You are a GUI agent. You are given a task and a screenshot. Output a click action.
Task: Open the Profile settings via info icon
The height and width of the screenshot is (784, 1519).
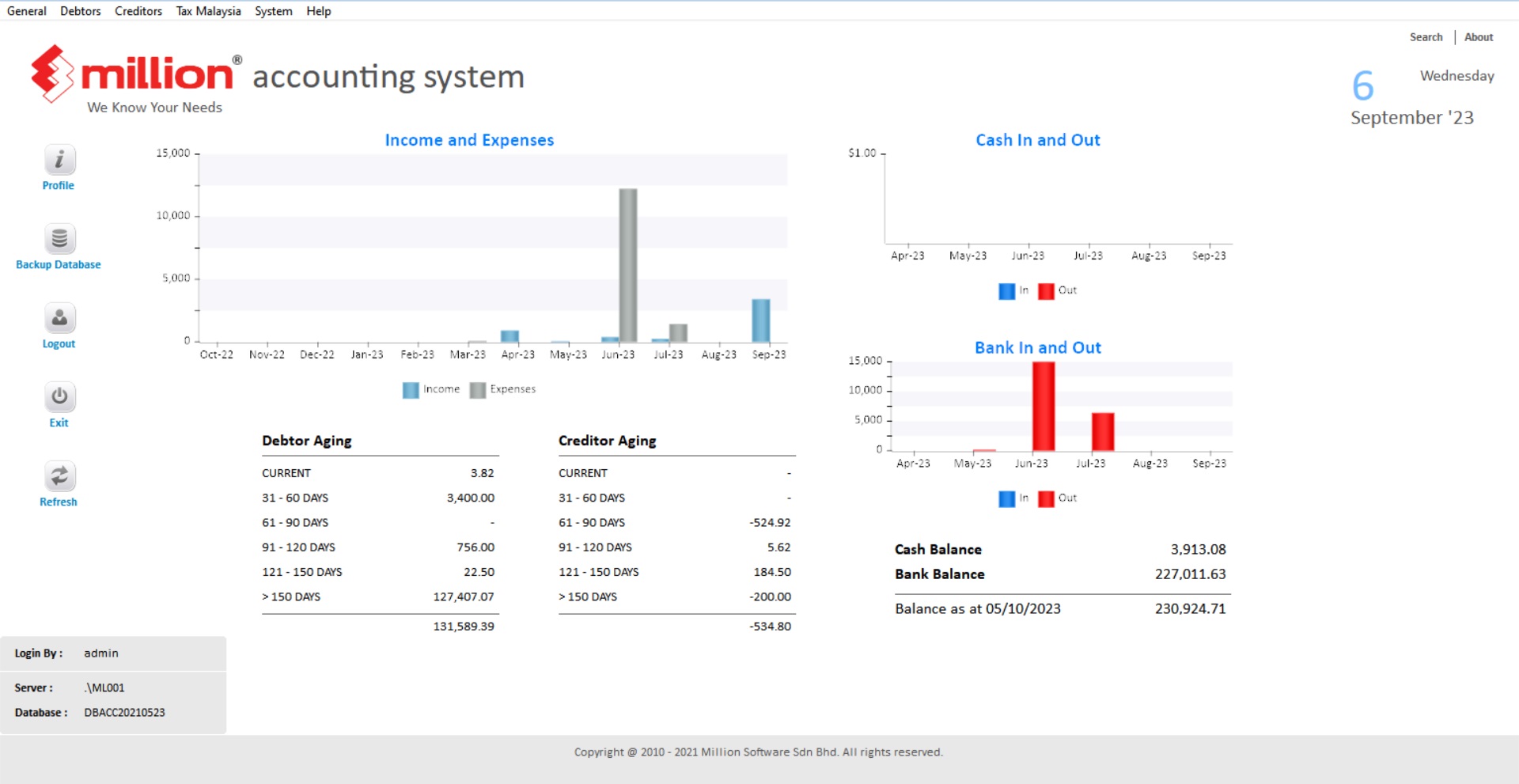(x=59, y=159)
